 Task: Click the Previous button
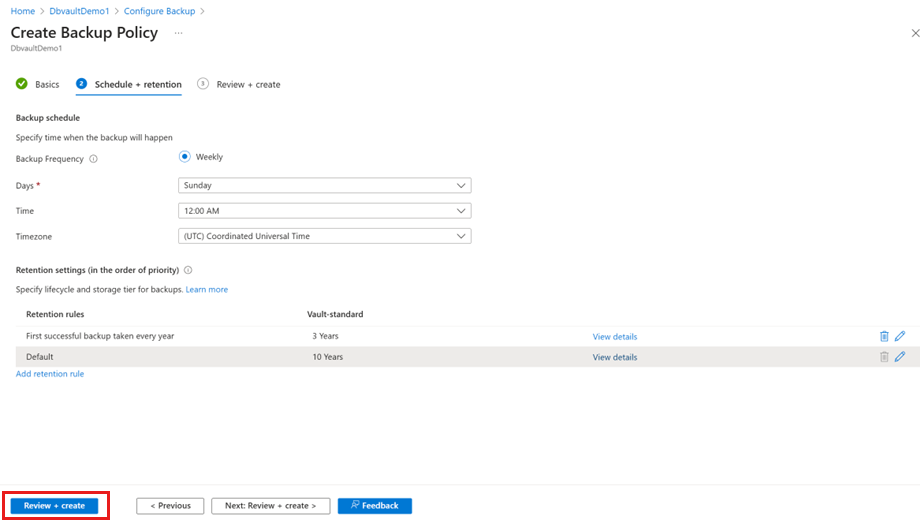point(170,506)
